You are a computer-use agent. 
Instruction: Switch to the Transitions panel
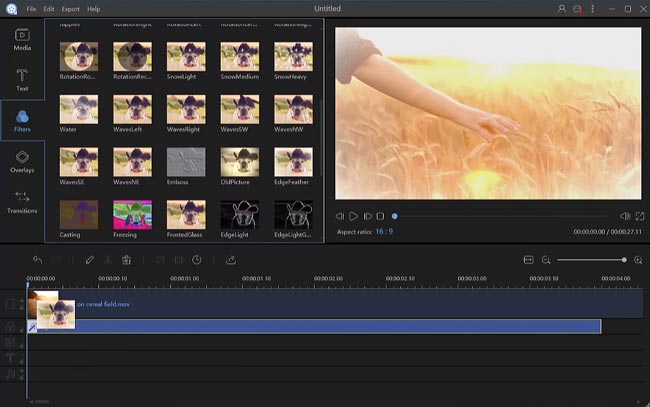22,202
